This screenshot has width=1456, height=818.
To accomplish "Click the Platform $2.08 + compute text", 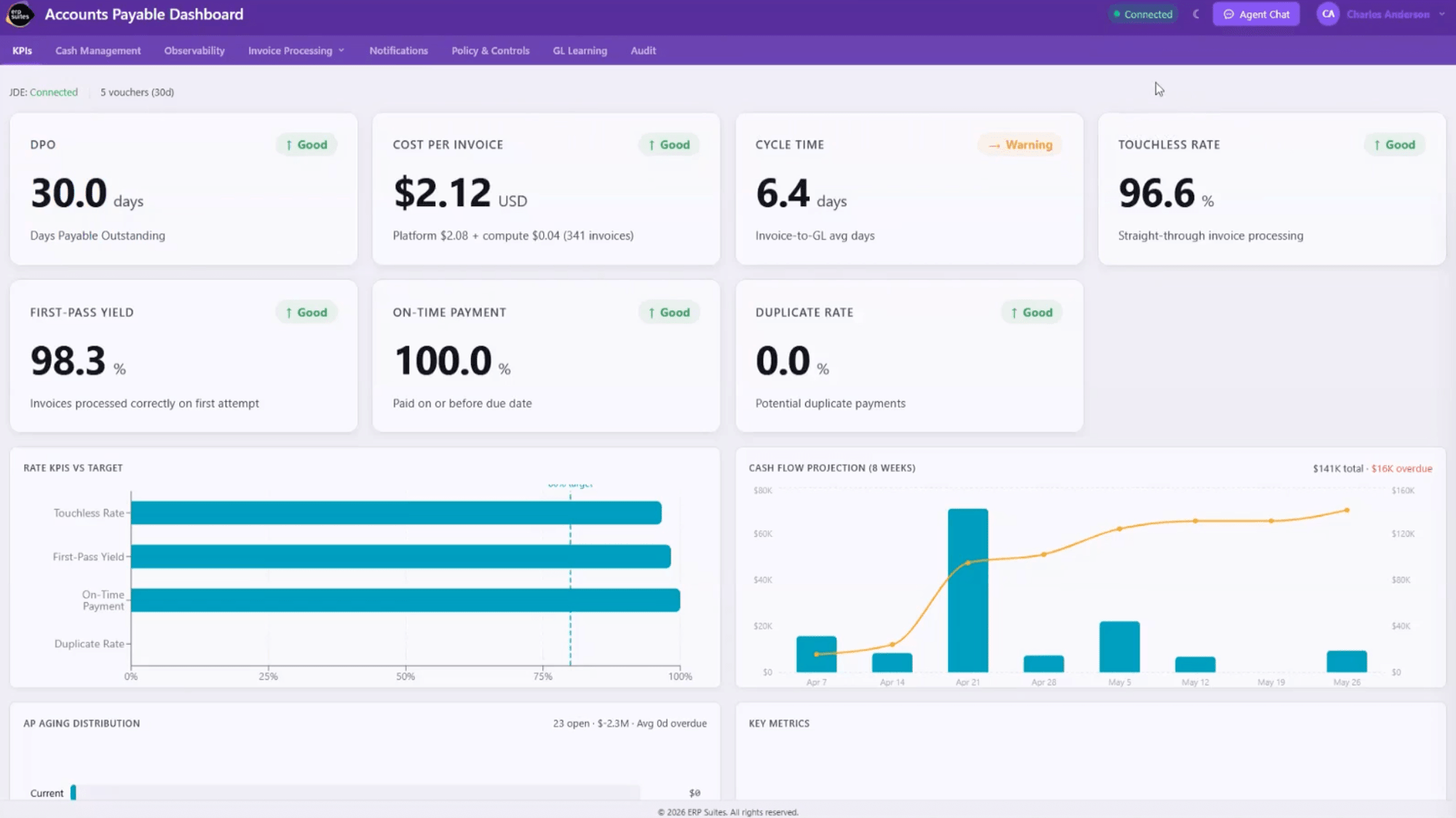I will (x=513, y=236).
